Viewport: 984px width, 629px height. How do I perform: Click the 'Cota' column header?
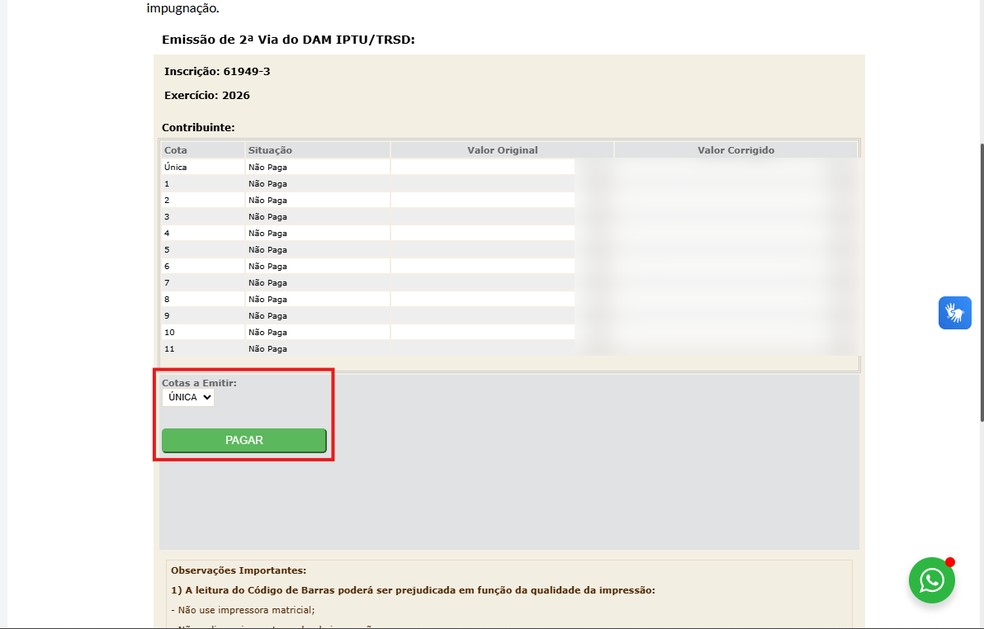click(x=202, y=150)
